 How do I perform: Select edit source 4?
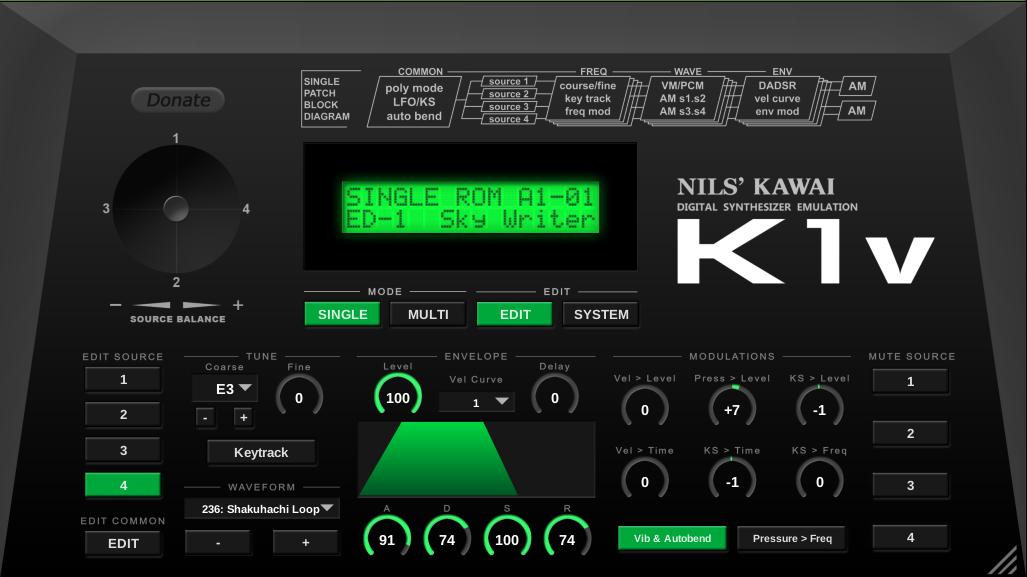[x=123, y=485]
